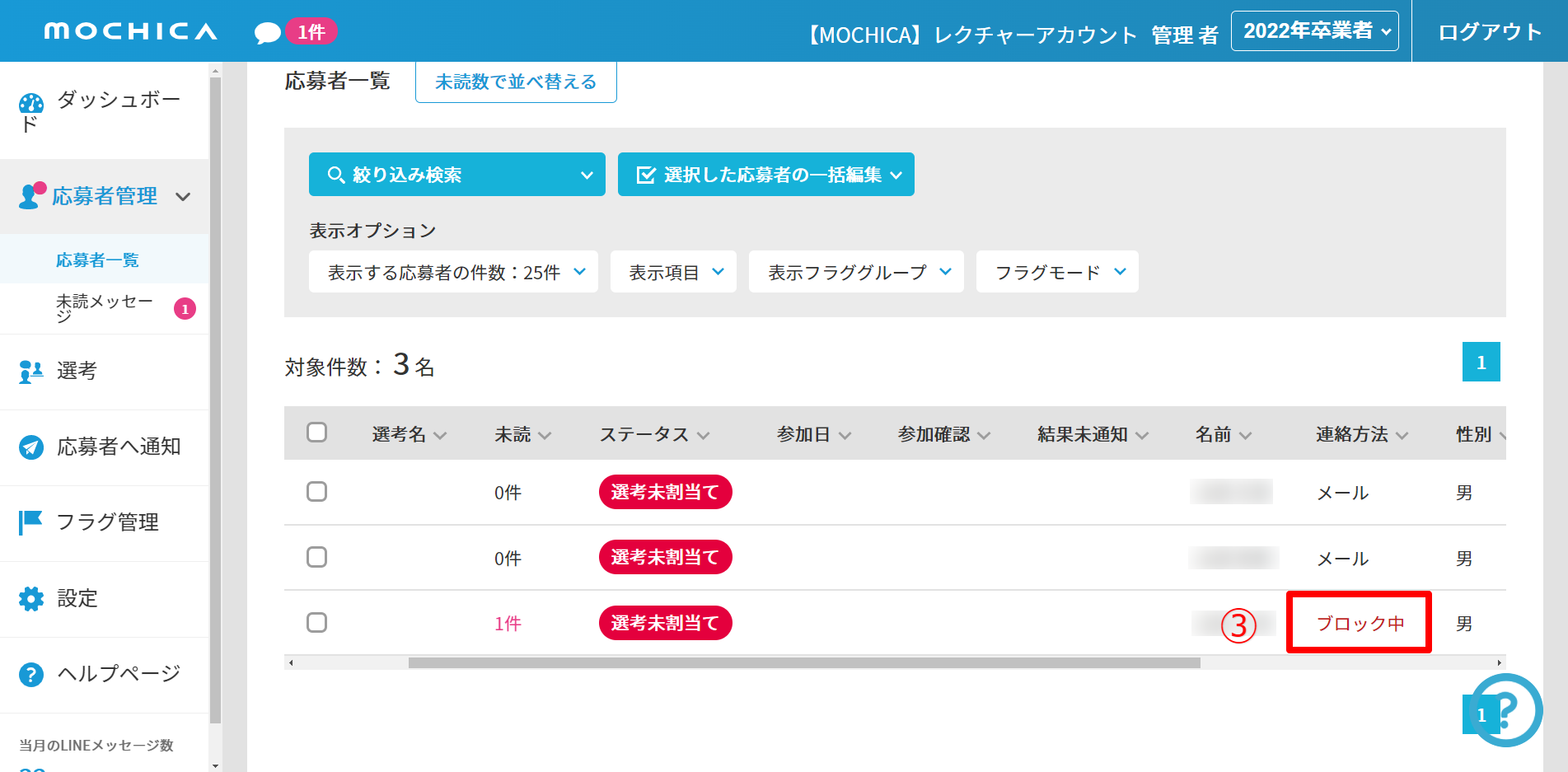Open the 2022年卒業者 year selector
This screenshot has width=1568, height=772.
[1314, 31]
